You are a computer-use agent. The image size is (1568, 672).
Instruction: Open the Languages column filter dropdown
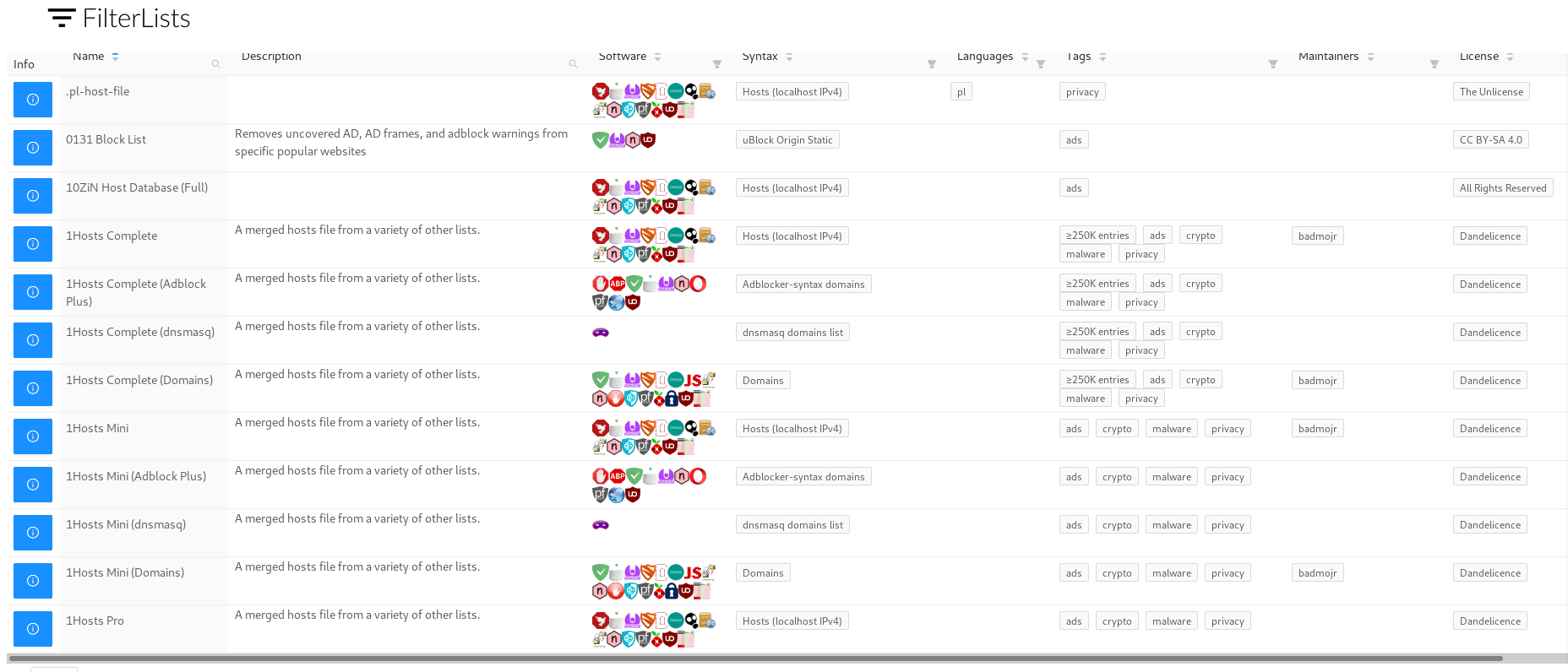coord(1041,64)
